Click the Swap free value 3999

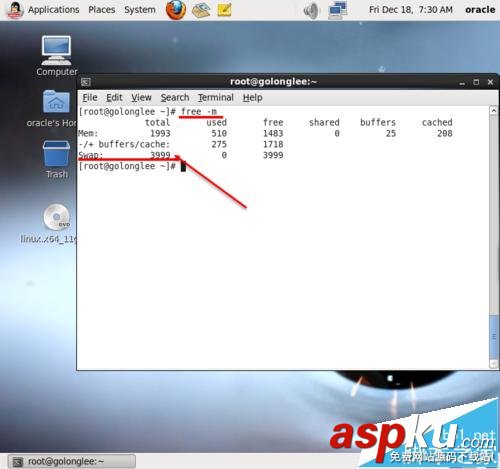pyautogui.click(x=273, y=155)
